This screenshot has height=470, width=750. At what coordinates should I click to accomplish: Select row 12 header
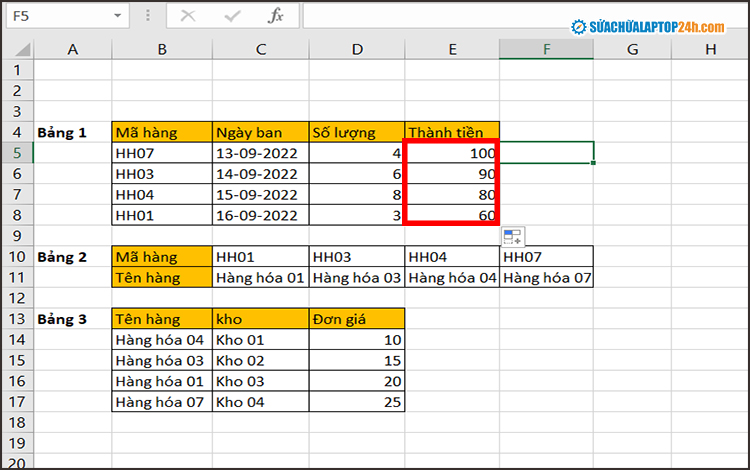17,298
